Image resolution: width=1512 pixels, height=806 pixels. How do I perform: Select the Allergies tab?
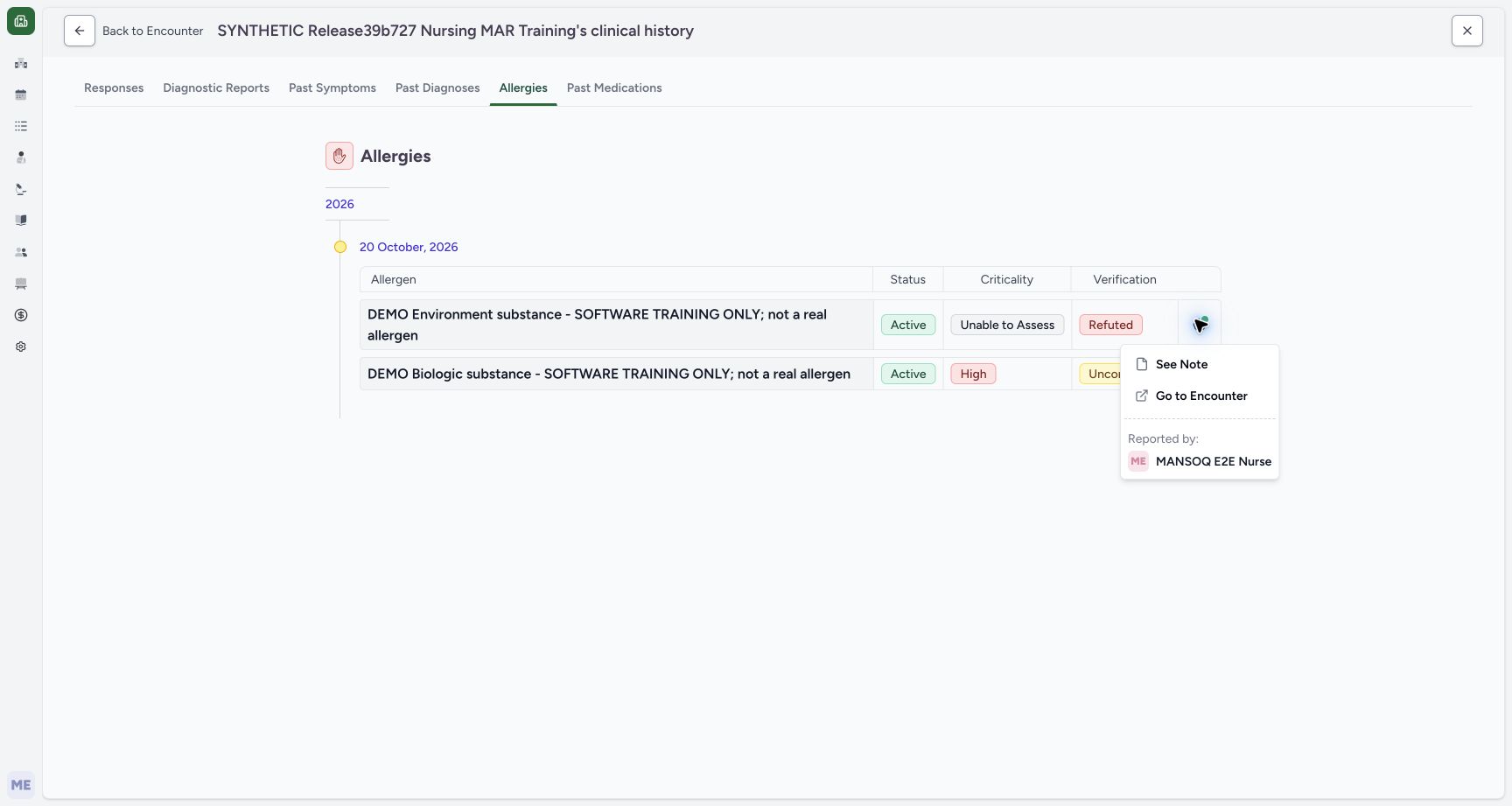523,88
